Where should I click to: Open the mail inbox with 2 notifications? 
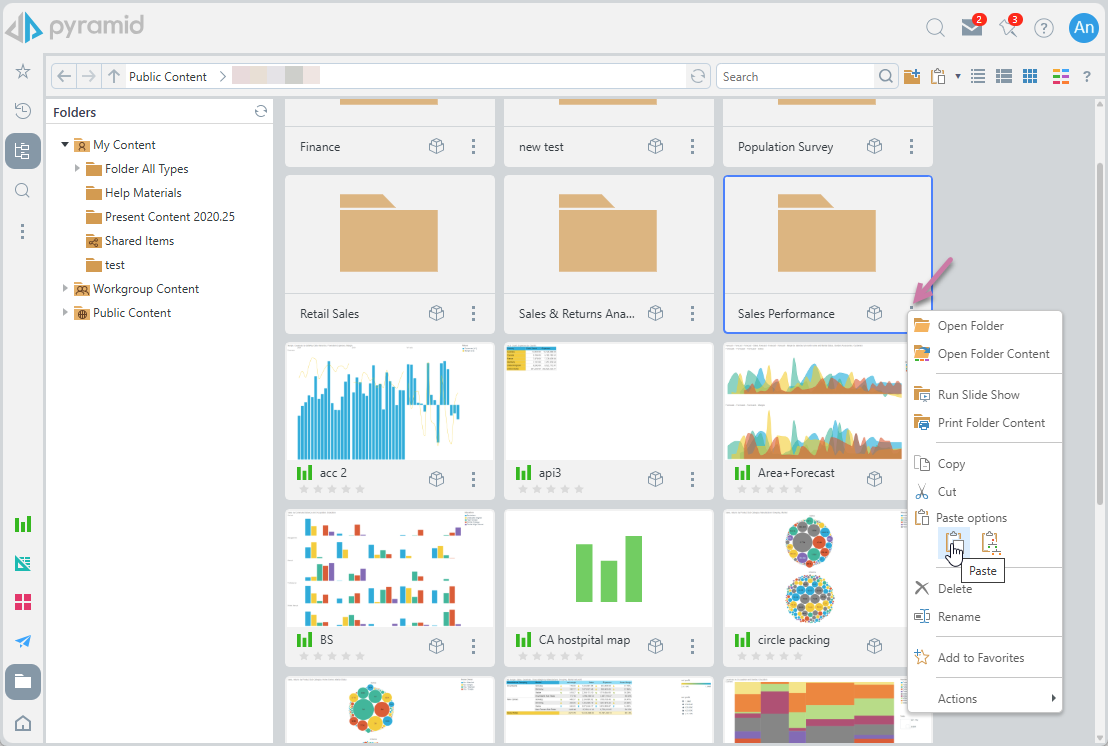tap(970, 28)
